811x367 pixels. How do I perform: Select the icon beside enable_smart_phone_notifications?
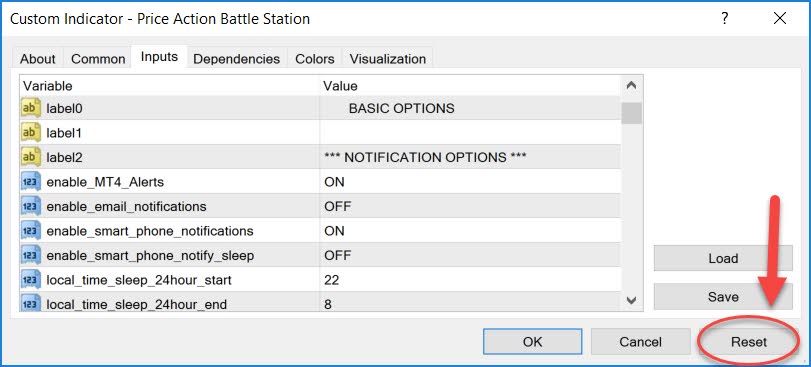click(x=31, y=231)
